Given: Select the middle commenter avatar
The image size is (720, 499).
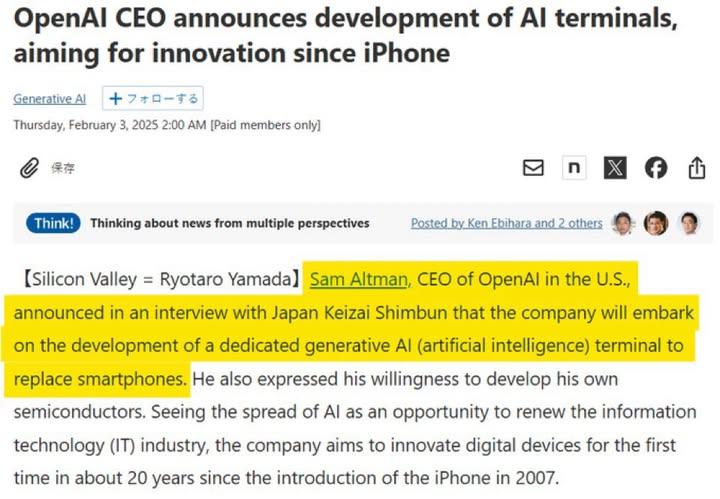Looking at the screenshot, I should (656, 223).
